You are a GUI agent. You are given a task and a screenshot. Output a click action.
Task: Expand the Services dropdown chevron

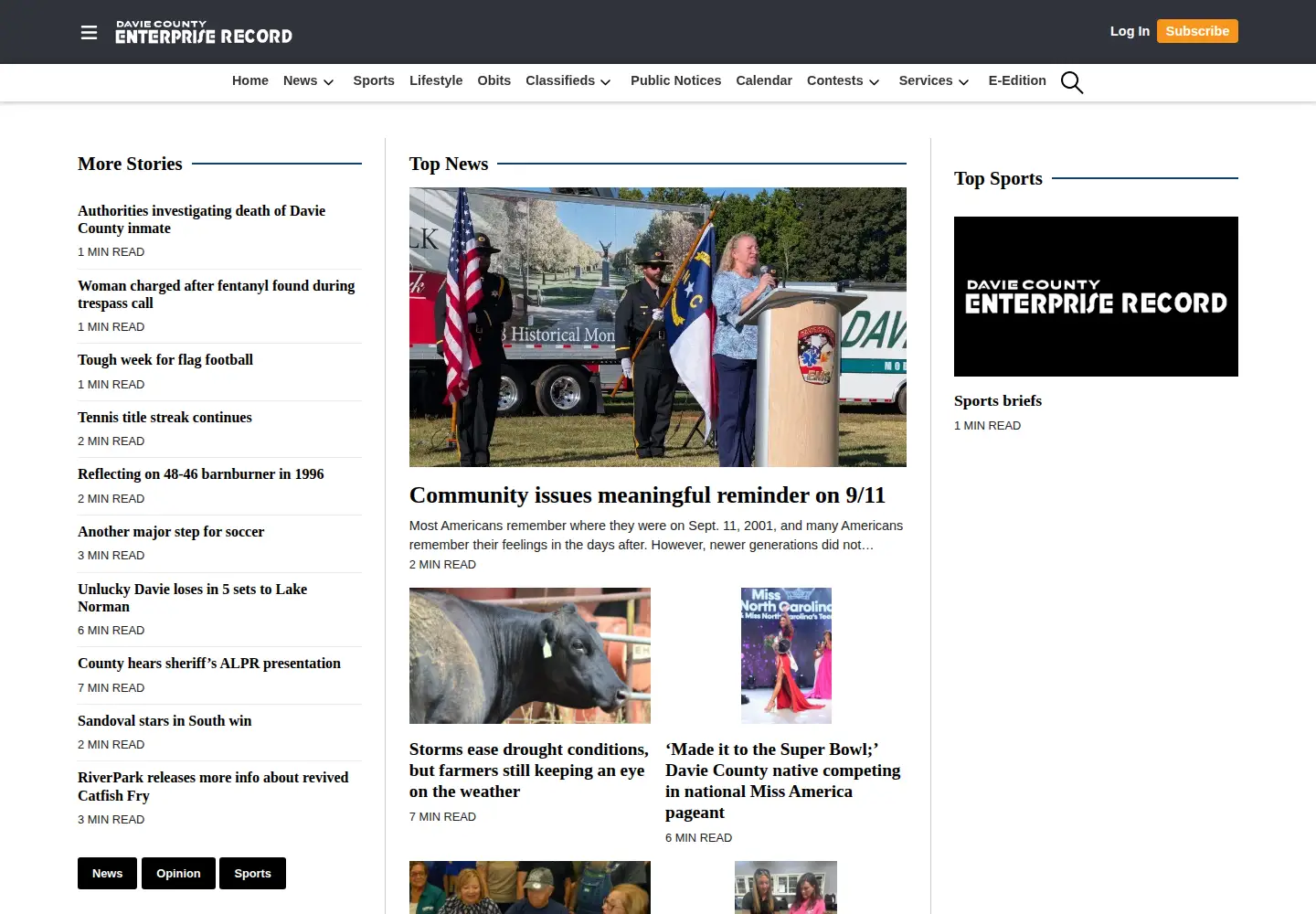click(963, 82)
